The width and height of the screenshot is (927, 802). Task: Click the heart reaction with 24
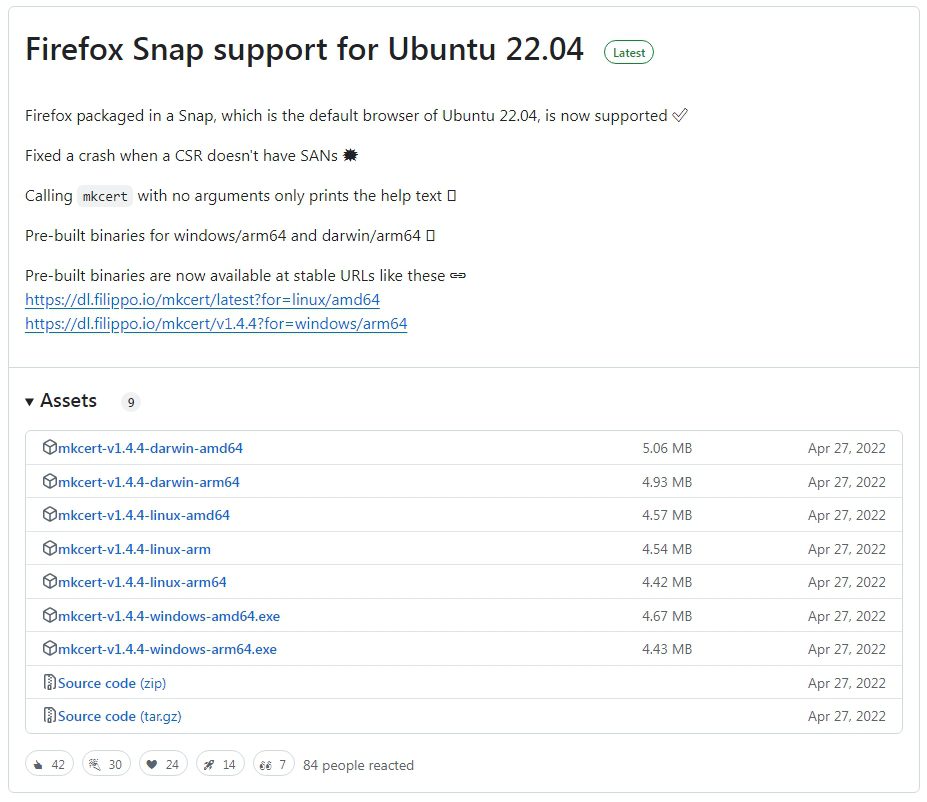pos(164,765)
